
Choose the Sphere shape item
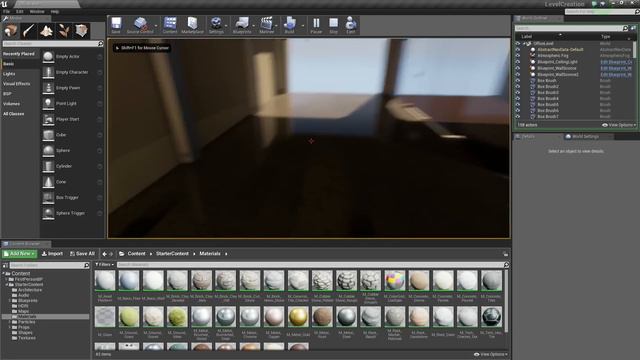click(x=72, y=151)
